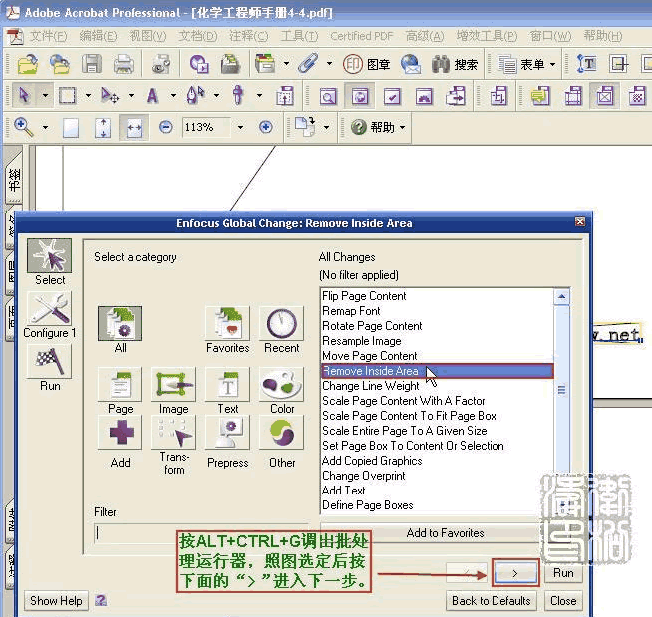Choose the Page category icon

pos(120,384)
